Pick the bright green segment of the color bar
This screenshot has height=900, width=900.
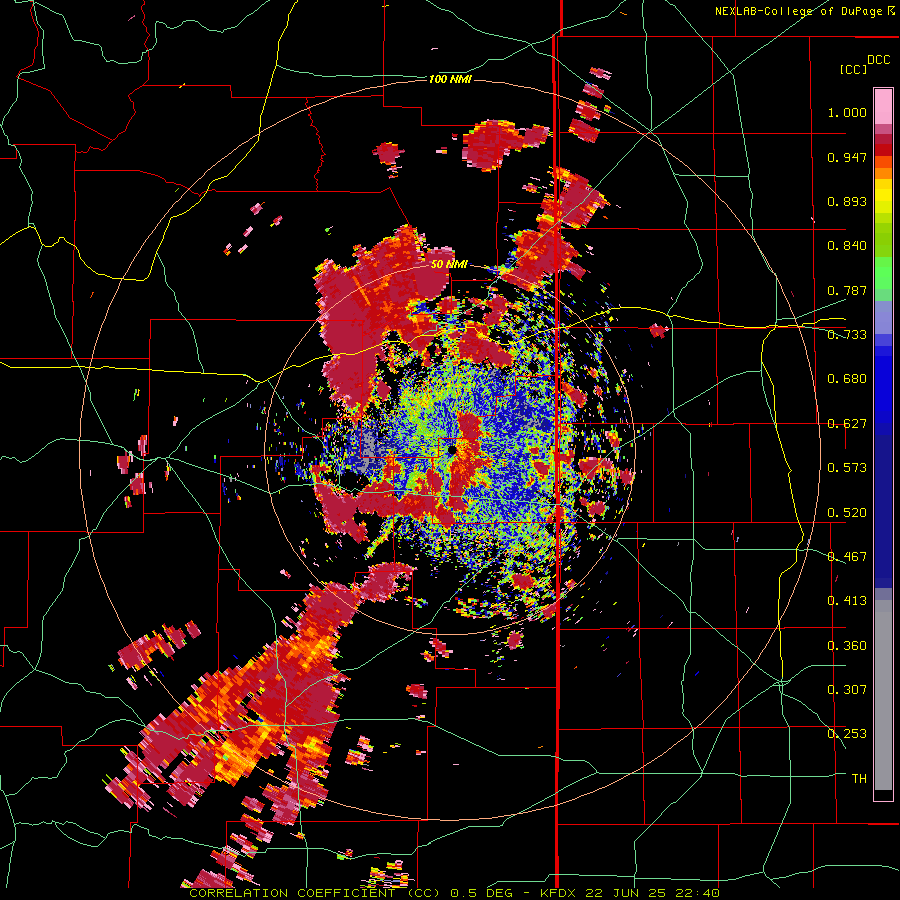pyautogui.click(x=883, y=273)
